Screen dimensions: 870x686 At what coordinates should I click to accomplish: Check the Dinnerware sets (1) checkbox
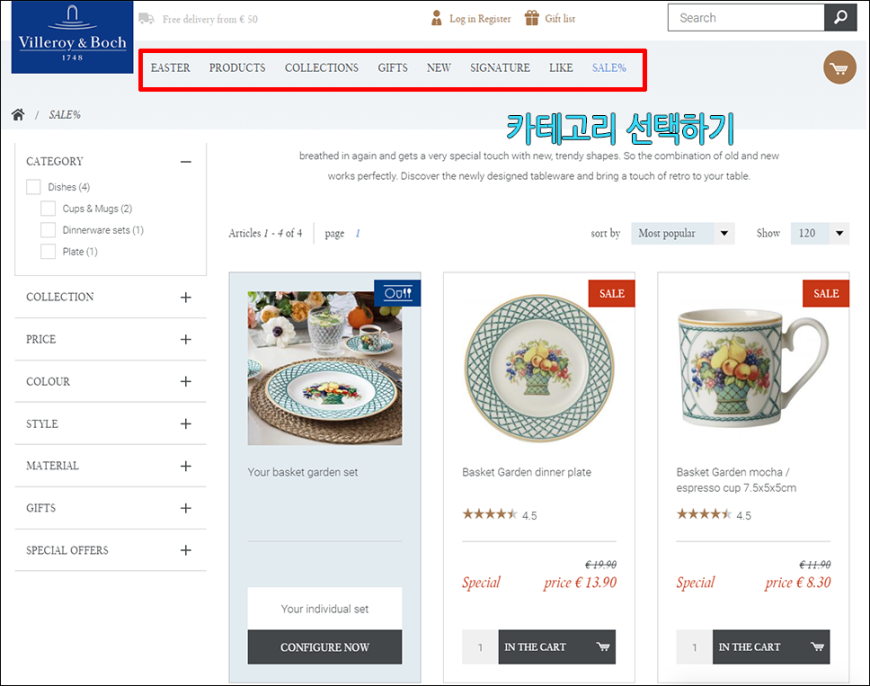point(48,230)
